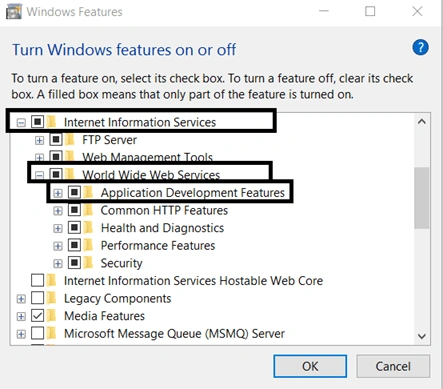
Task: Select the Performance Features label
Action: point(158,246)
